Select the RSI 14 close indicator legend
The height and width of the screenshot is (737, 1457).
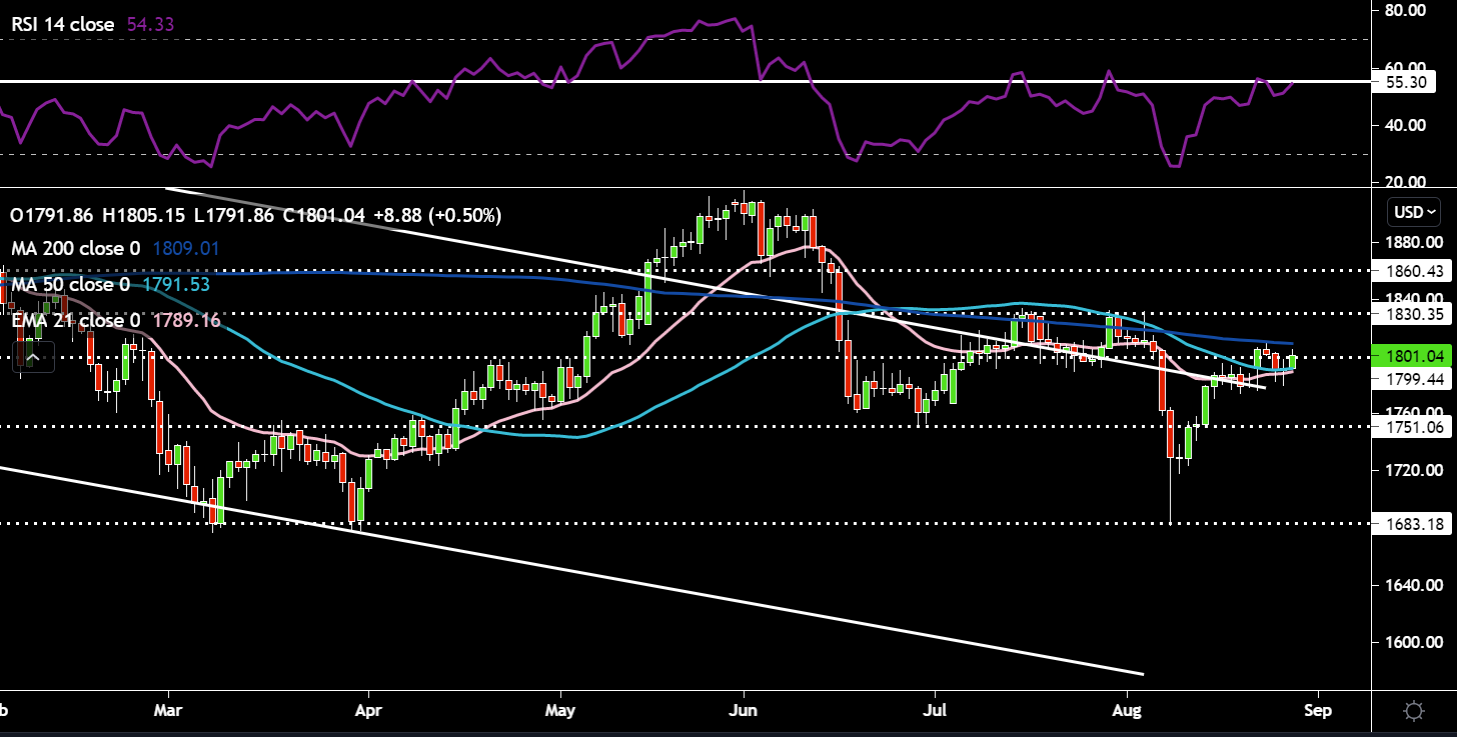pyautogui.click(x=65, y=25)
